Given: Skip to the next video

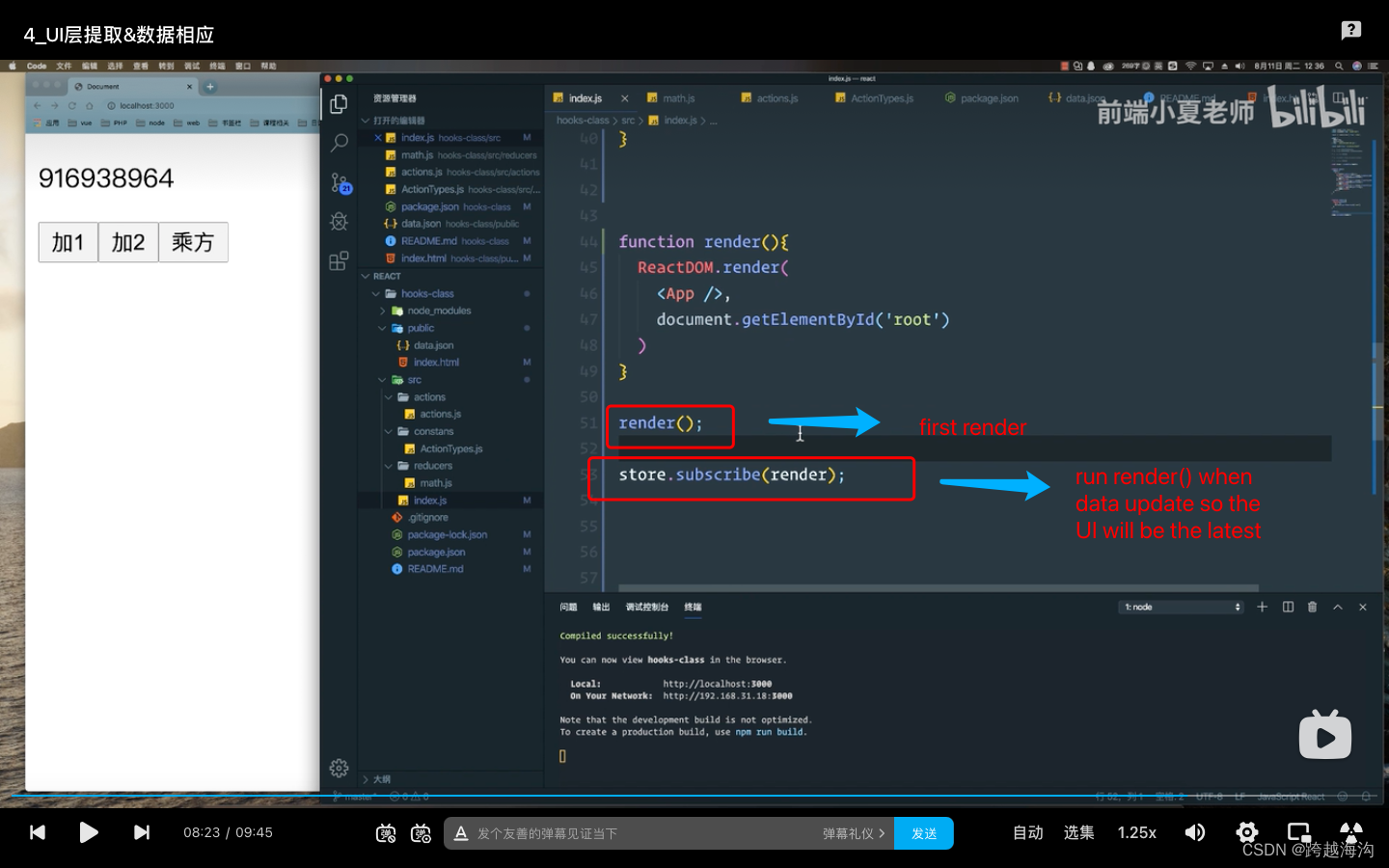Looking at the screenshot, I should [x=142, y=832].
